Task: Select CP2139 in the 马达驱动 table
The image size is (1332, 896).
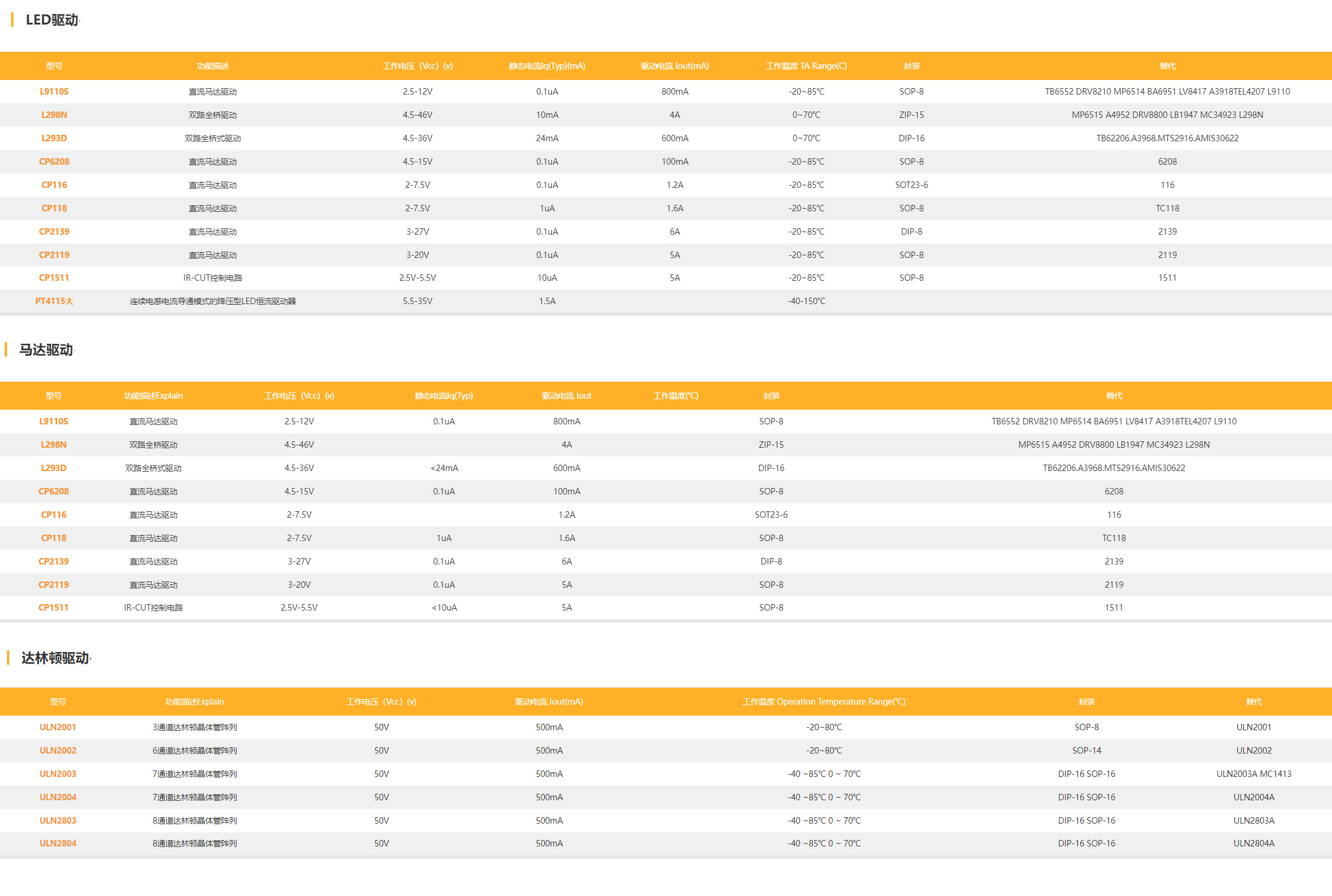Action: pyautogui.click(x=54, y=562)
